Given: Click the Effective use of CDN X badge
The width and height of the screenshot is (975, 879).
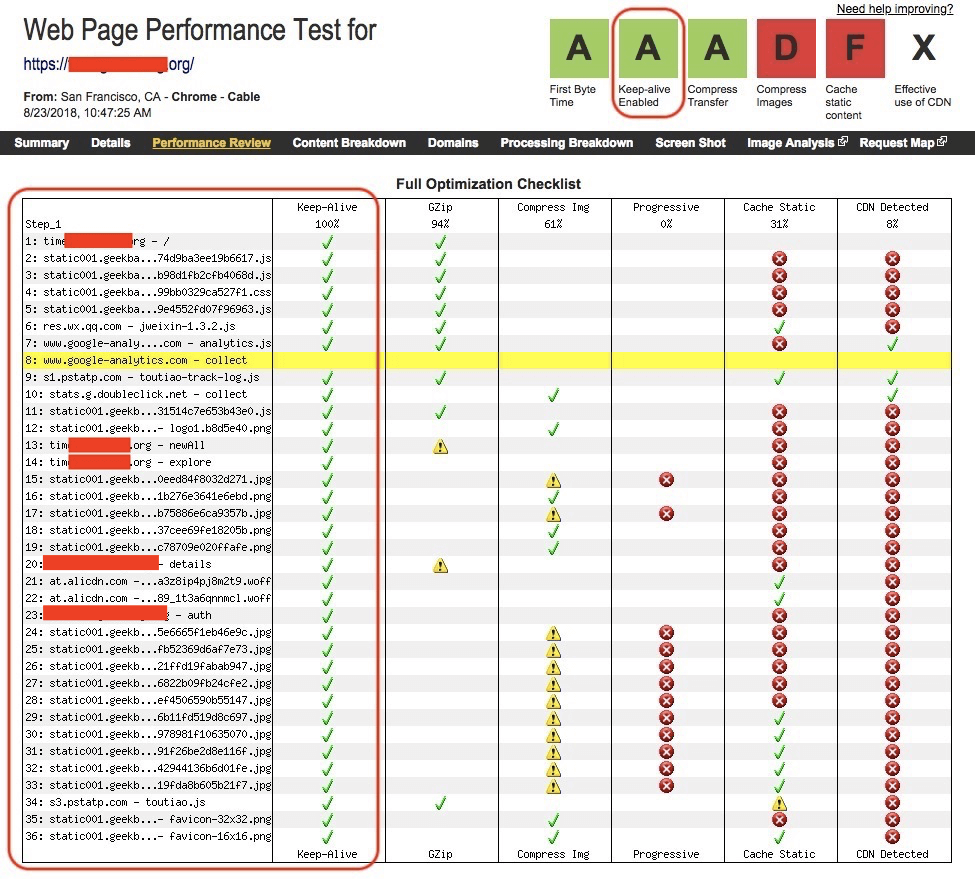Looking at the screenshot, I should coord(923,48).
